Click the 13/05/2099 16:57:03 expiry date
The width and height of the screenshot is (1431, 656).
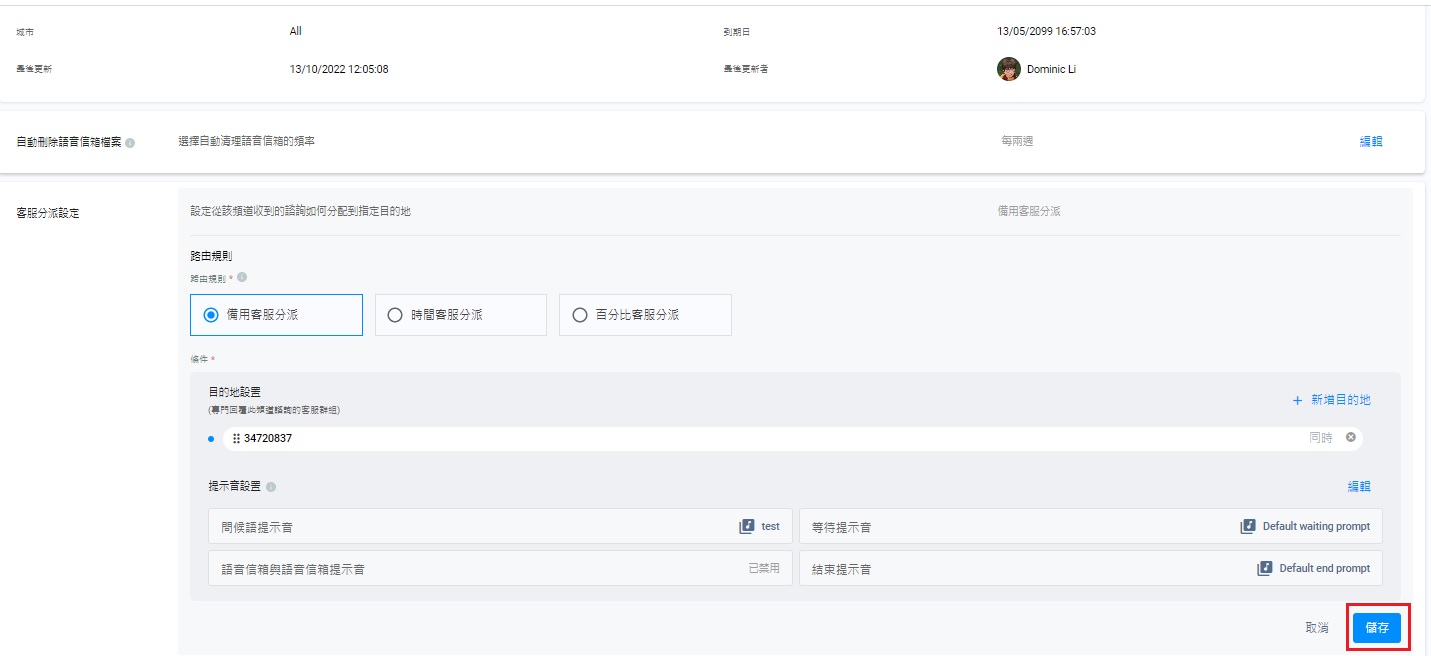pos(1046,31)
